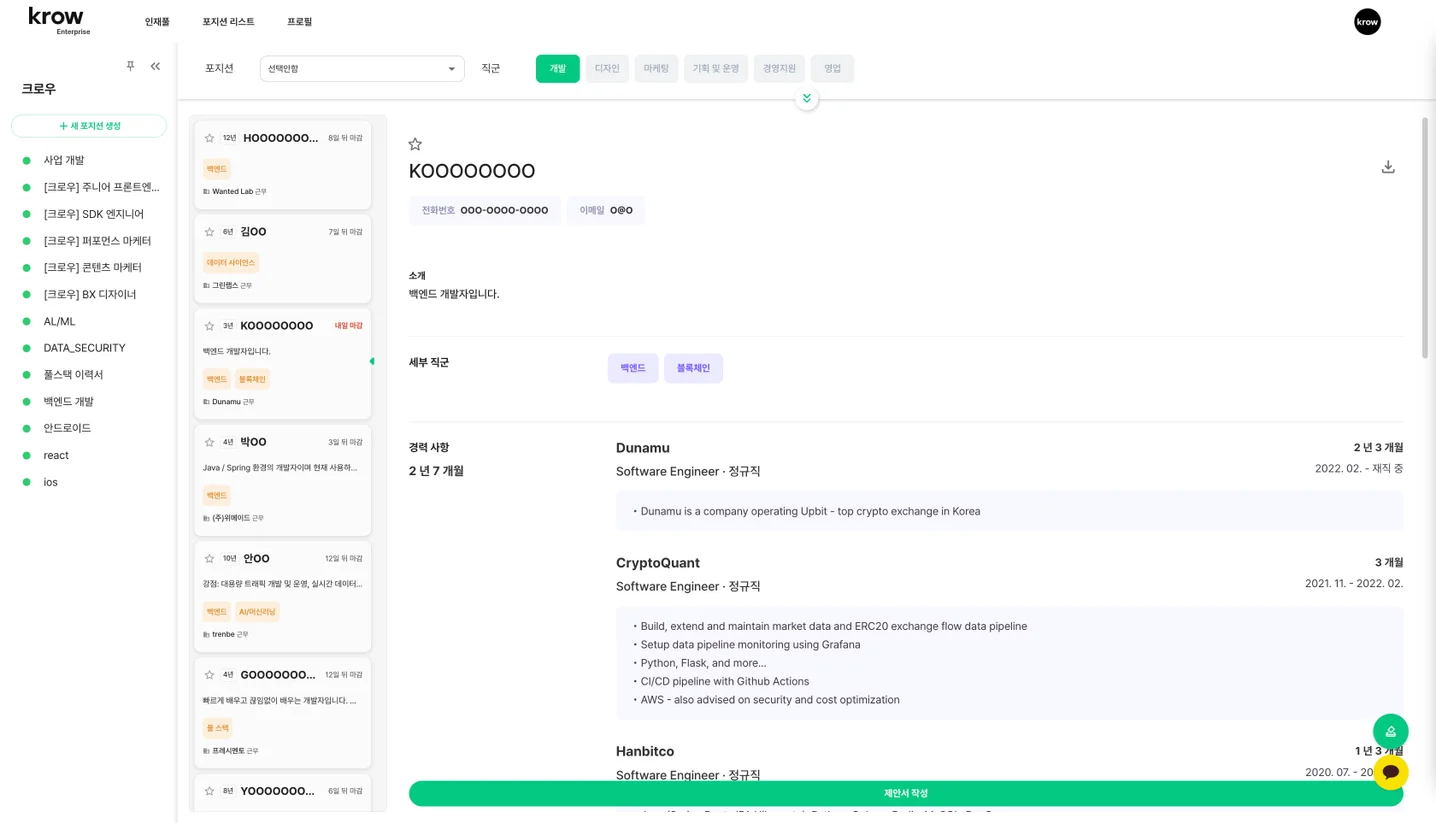
Task: Select the 개발 job category filter
Action: (x=558, y=69)
